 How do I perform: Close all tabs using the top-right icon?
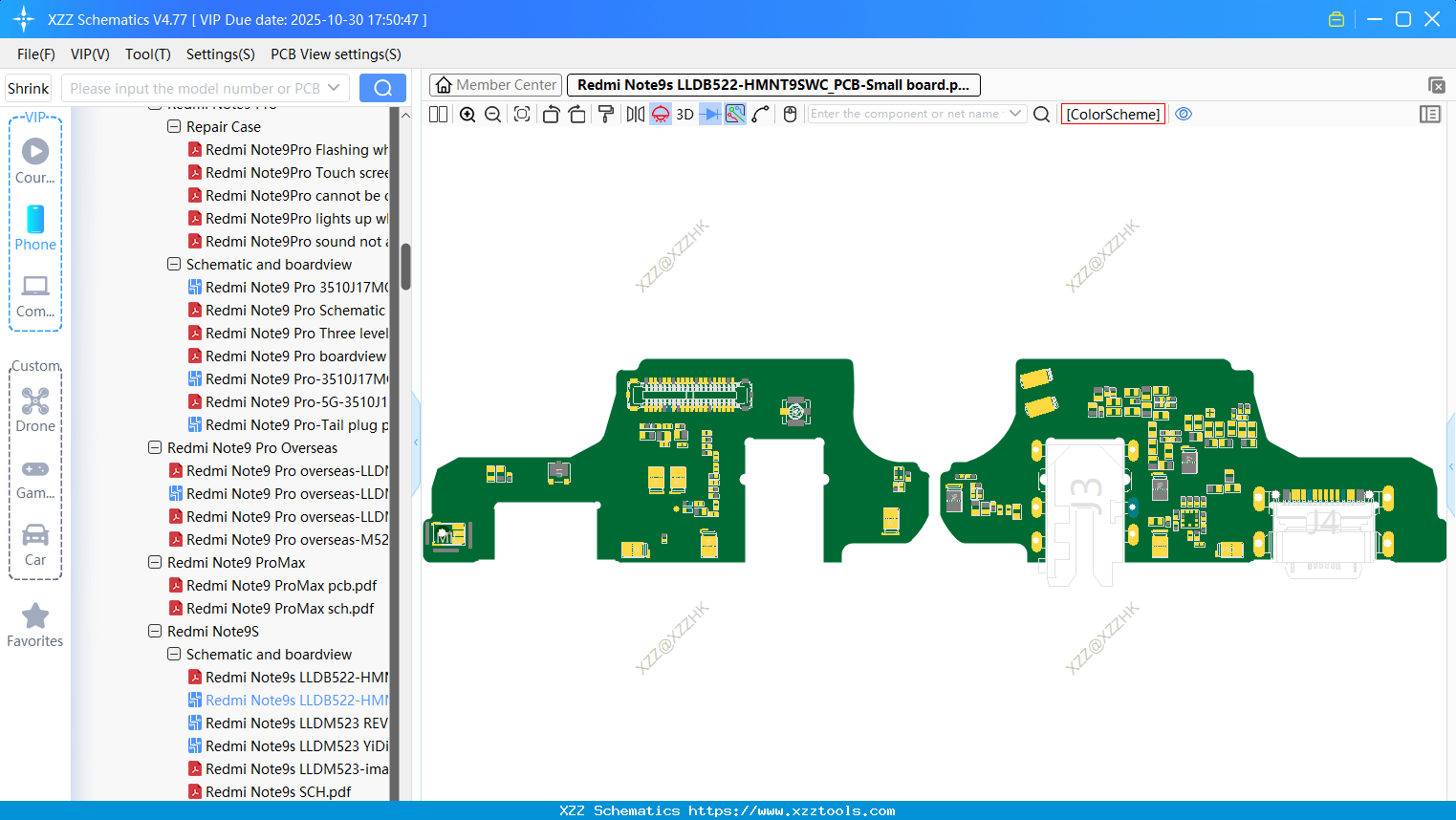pos(1436,85)
